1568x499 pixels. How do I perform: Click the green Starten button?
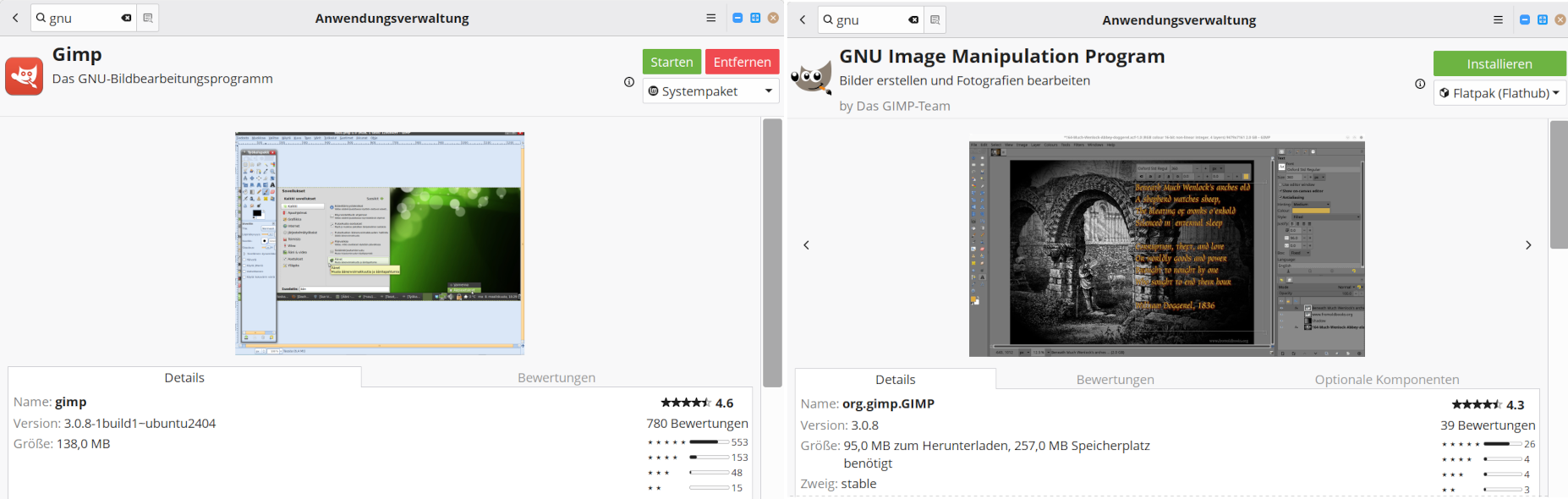(672, 62)
